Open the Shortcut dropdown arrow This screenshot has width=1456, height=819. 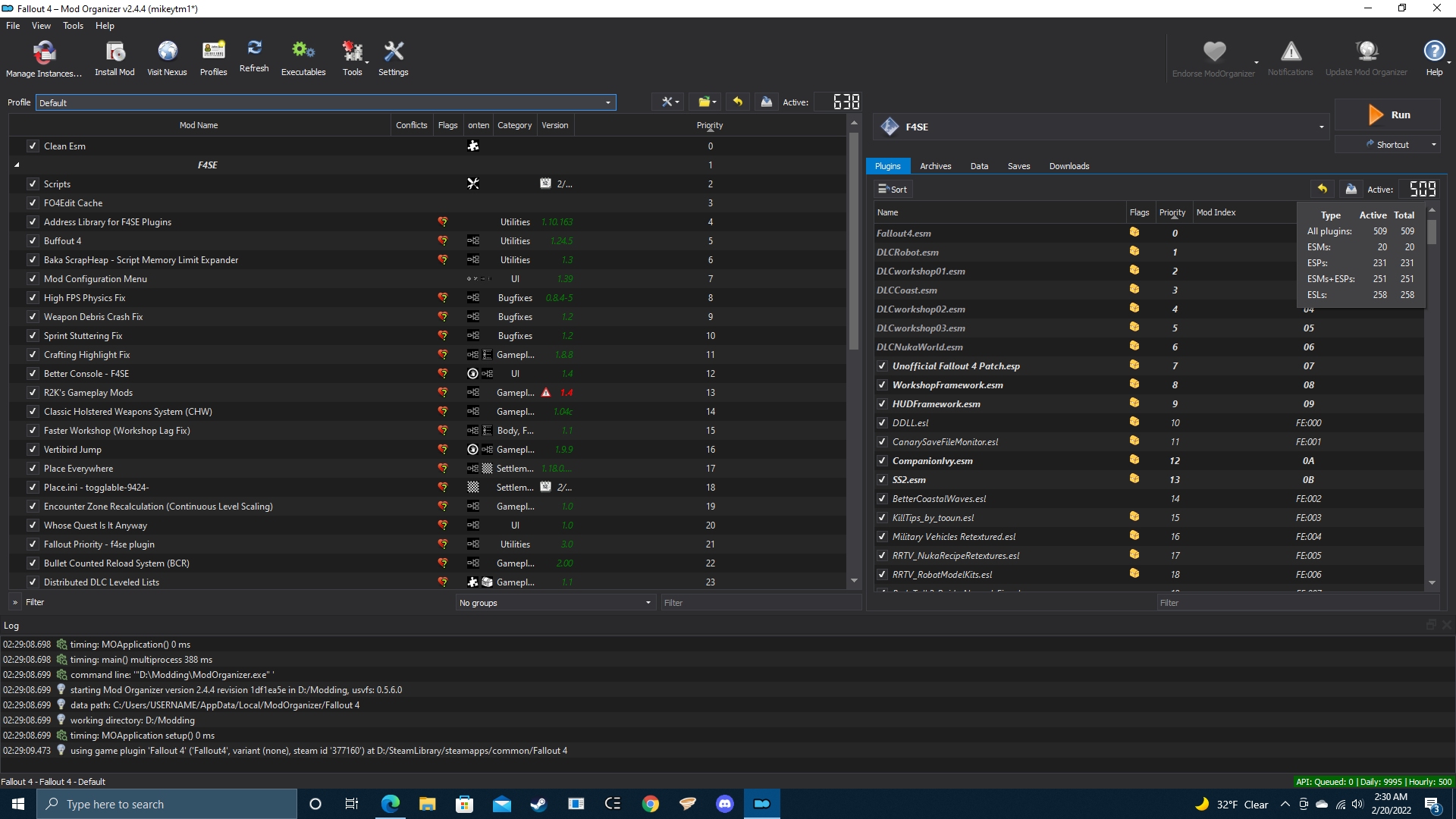coord(1433,144)
